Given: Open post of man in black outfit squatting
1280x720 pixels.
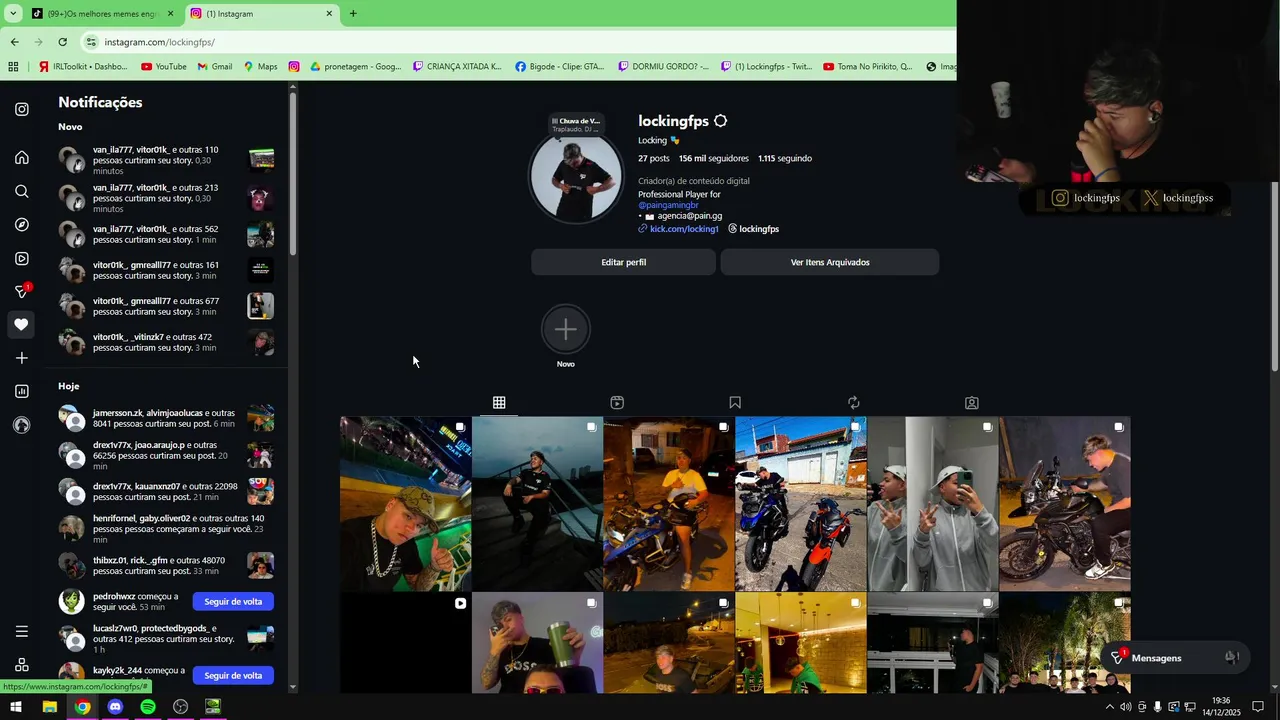Looking at the screenshot, I should coord(537,504).
